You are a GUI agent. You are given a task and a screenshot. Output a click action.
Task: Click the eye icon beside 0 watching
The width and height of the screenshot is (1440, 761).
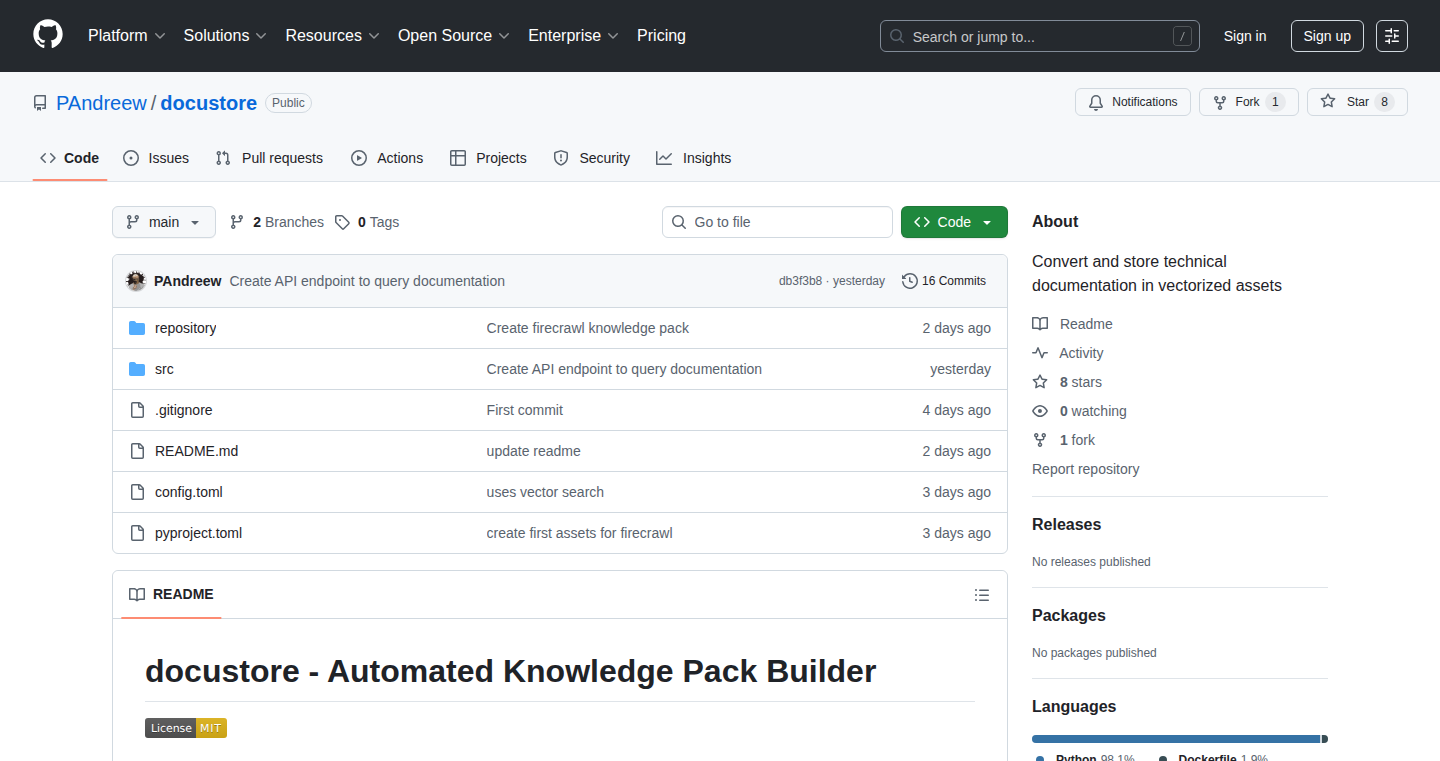(x=1040, y=411)
